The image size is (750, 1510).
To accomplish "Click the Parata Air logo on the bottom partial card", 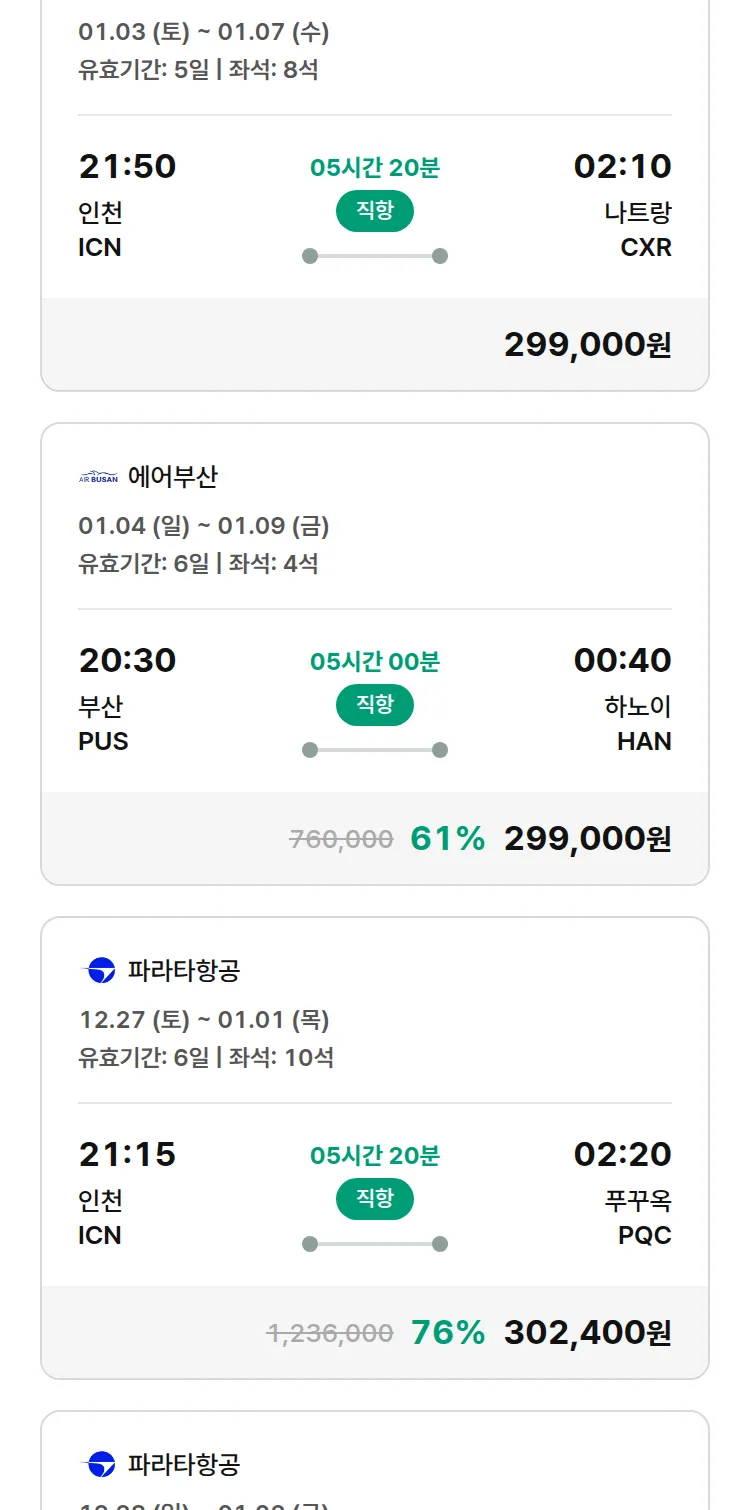I will point(98,1464).
